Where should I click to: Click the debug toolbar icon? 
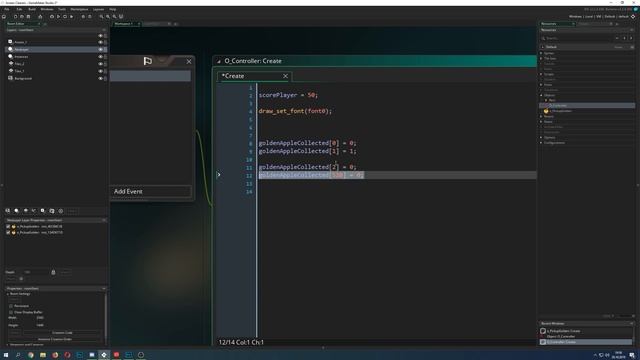click(52, 17)
